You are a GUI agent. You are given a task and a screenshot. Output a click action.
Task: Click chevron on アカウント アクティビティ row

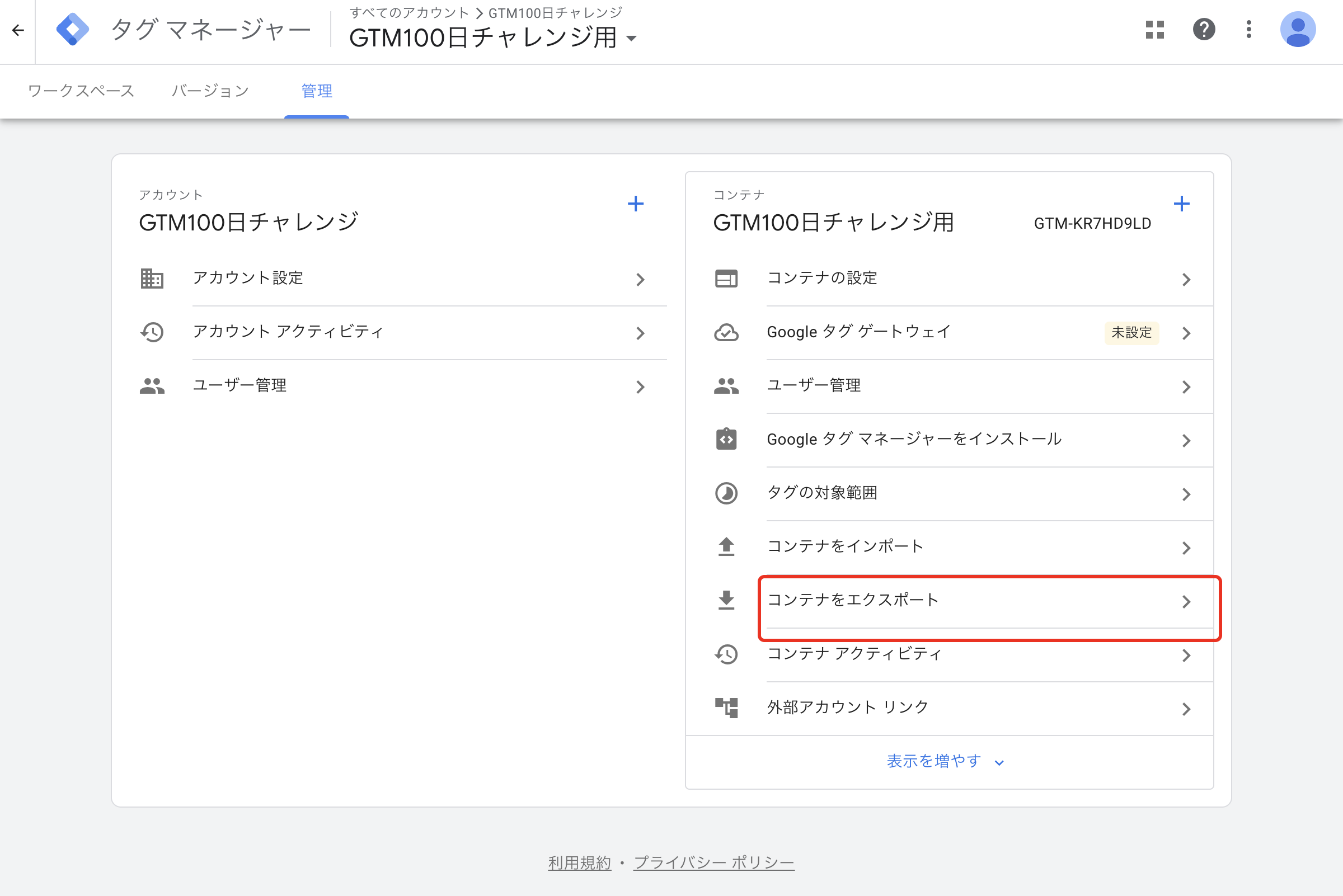640,333
